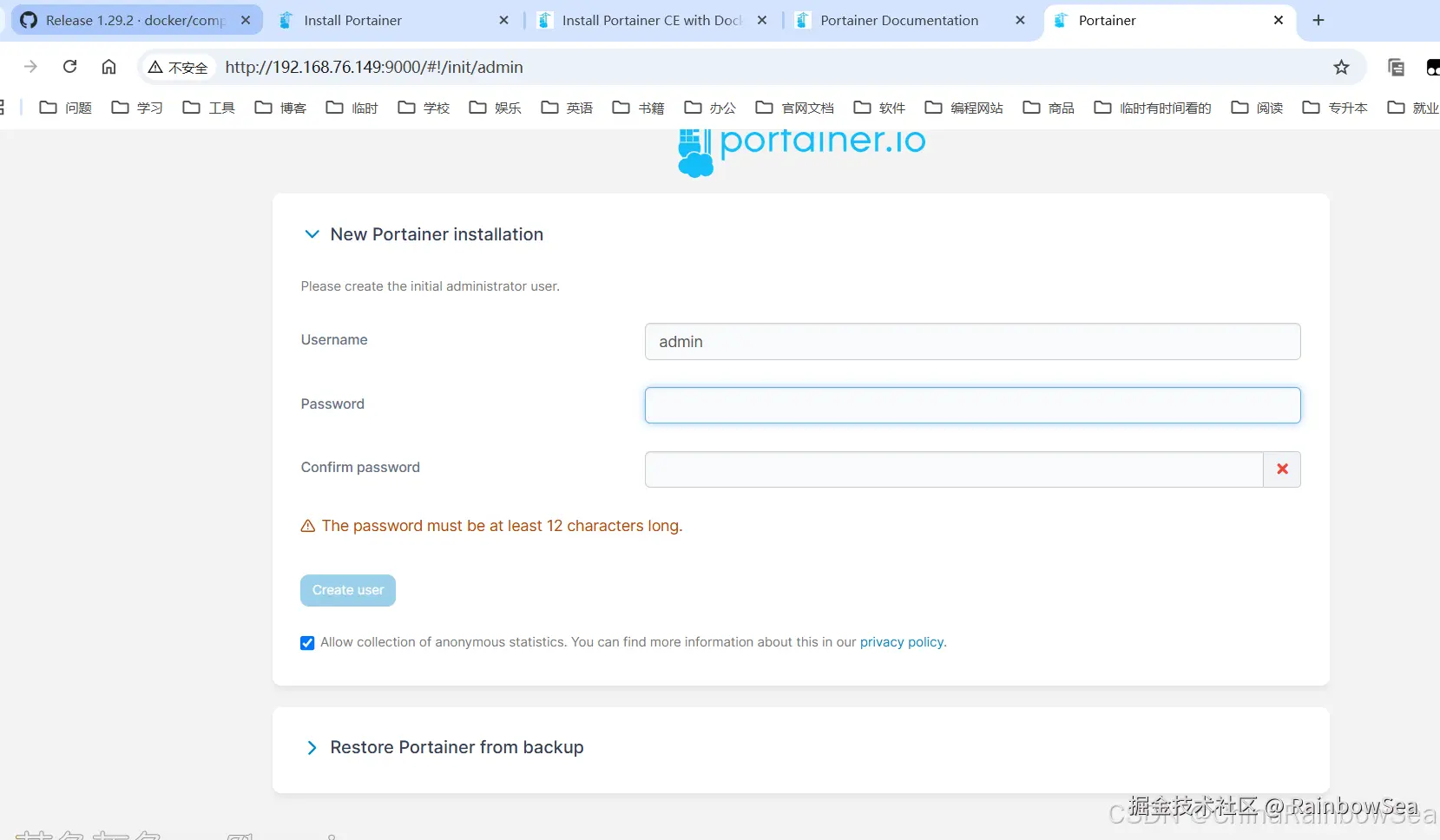The height and width of the screenshot is (840, 1440).
Task: Click the portainer.io logo
Action: click(802, 153)
